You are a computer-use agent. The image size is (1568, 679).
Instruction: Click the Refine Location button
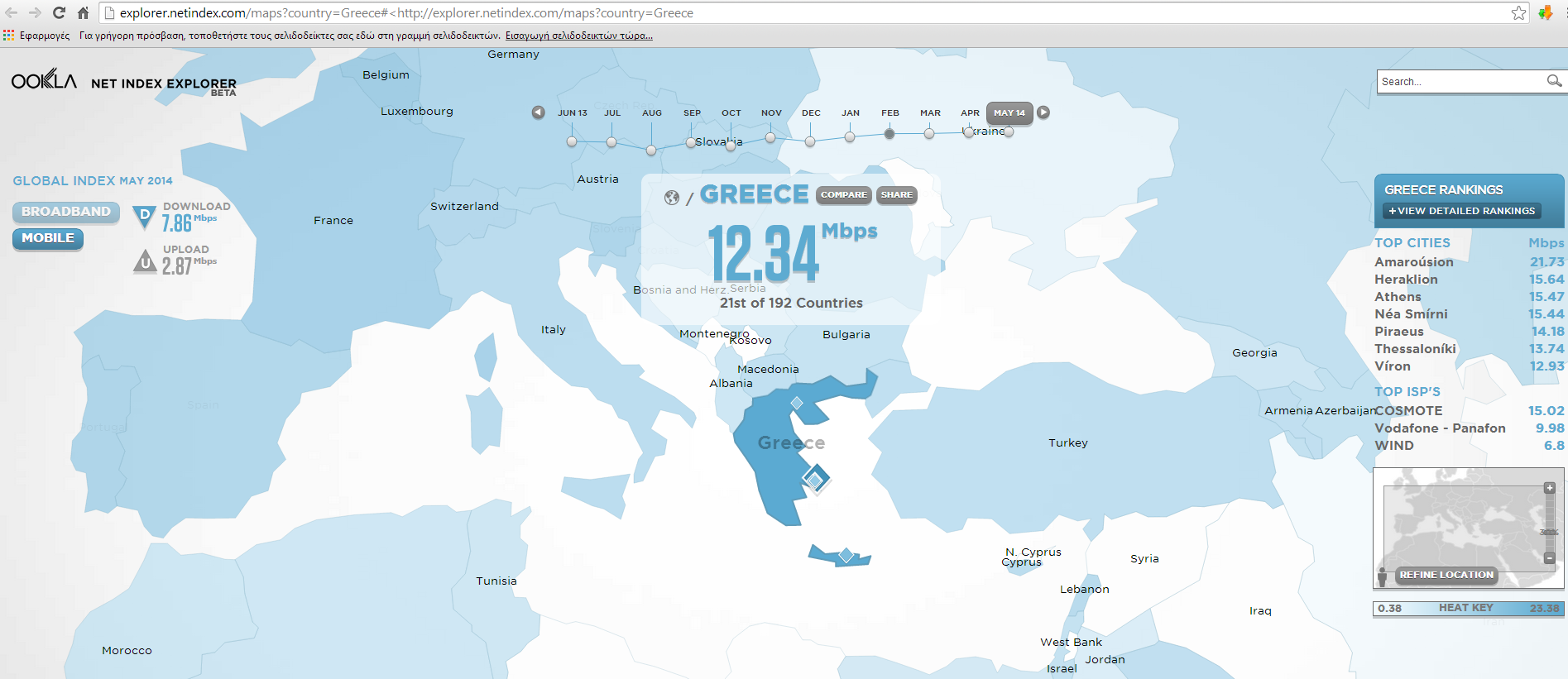click(x=1446, y=575)
